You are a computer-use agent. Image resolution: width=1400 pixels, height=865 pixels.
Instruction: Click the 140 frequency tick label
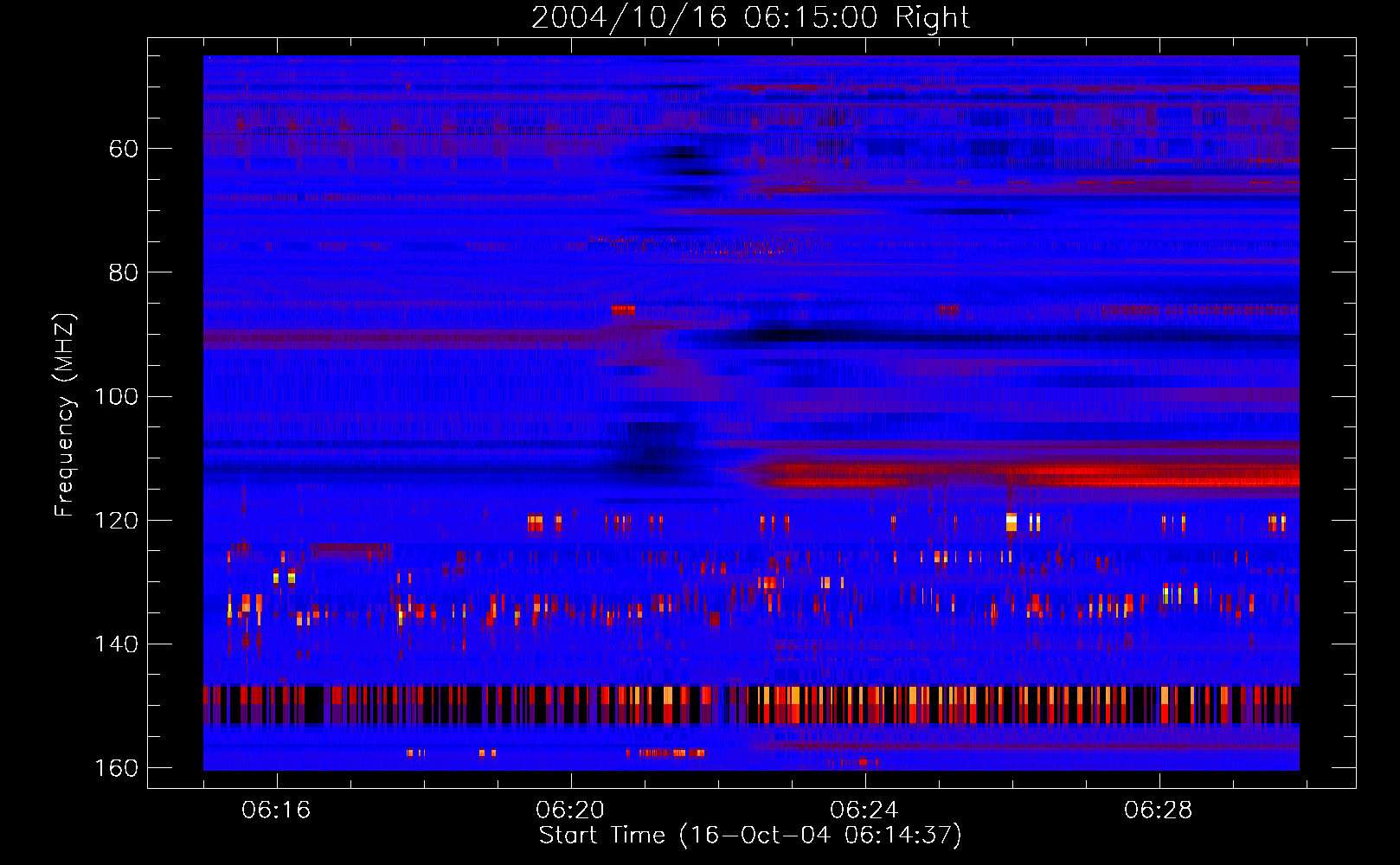click(116, 644)
